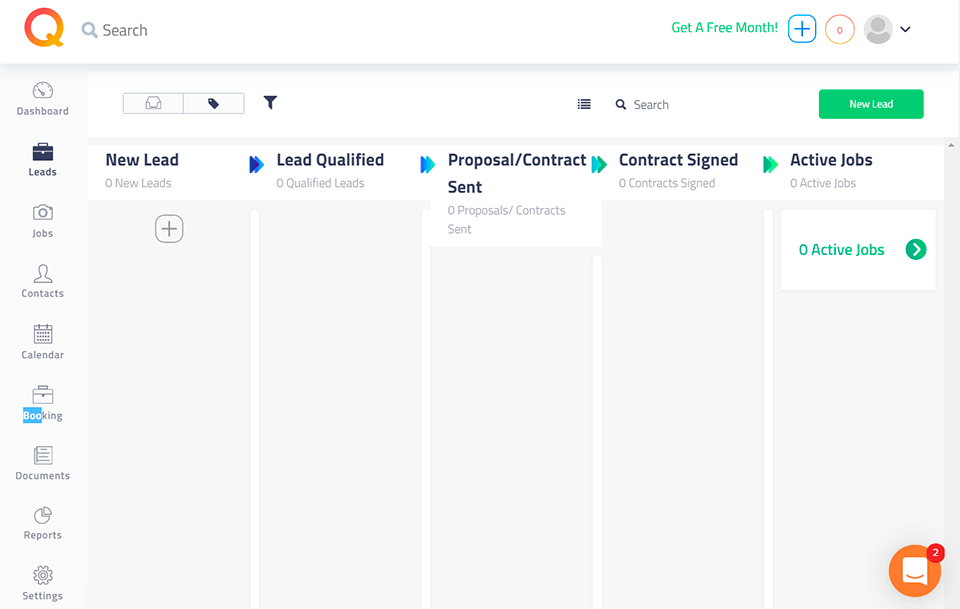Open the Calendar page
The image size is (960, 609).
coord(42,342)
